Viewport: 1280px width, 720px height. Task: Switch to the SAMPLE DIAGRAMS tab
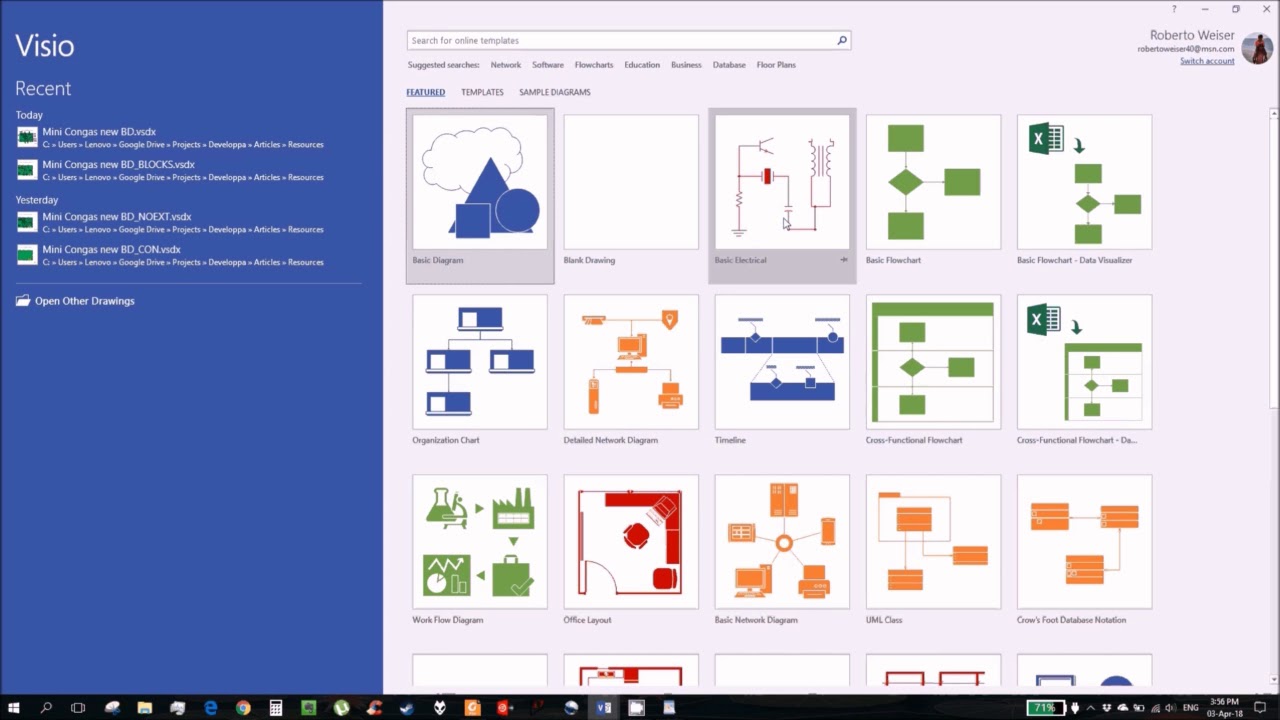pyautogui.click(x=555, y=92)
